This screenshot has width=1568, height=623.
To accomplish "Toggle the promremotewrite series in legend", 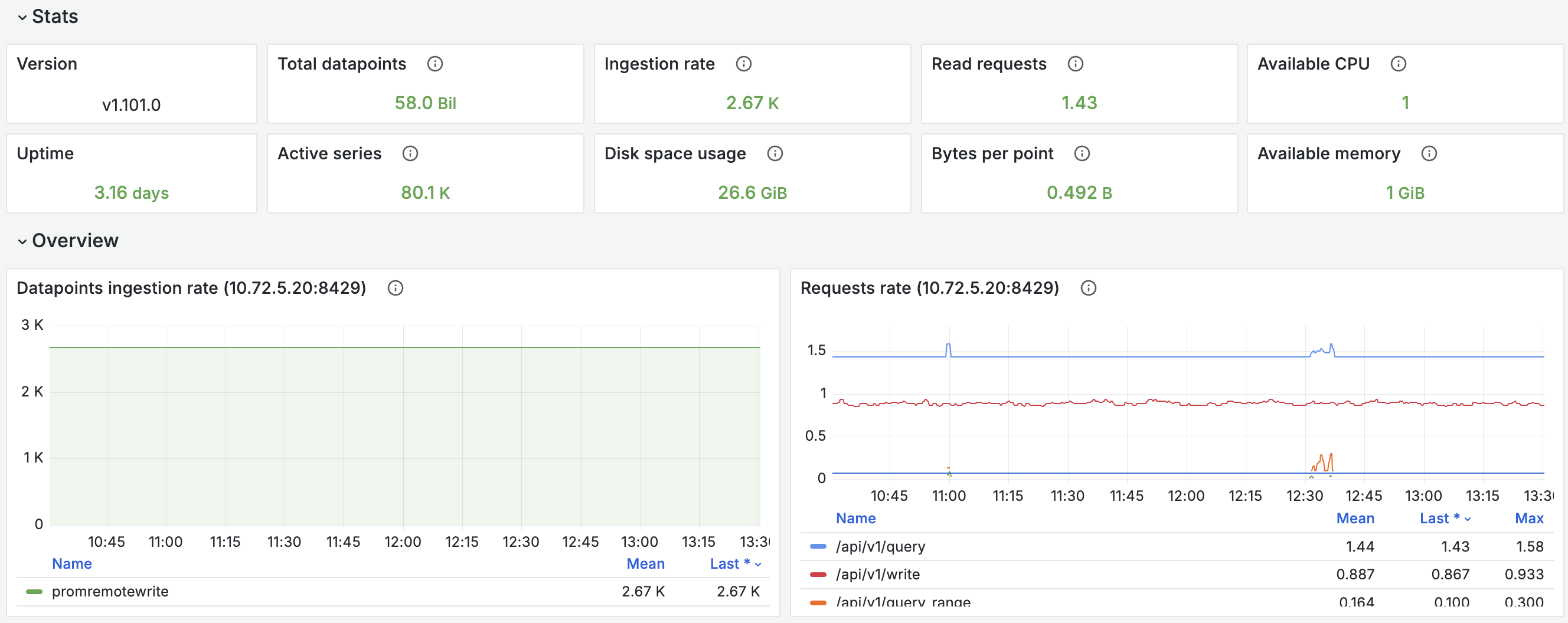I will (x=110, y=591).
